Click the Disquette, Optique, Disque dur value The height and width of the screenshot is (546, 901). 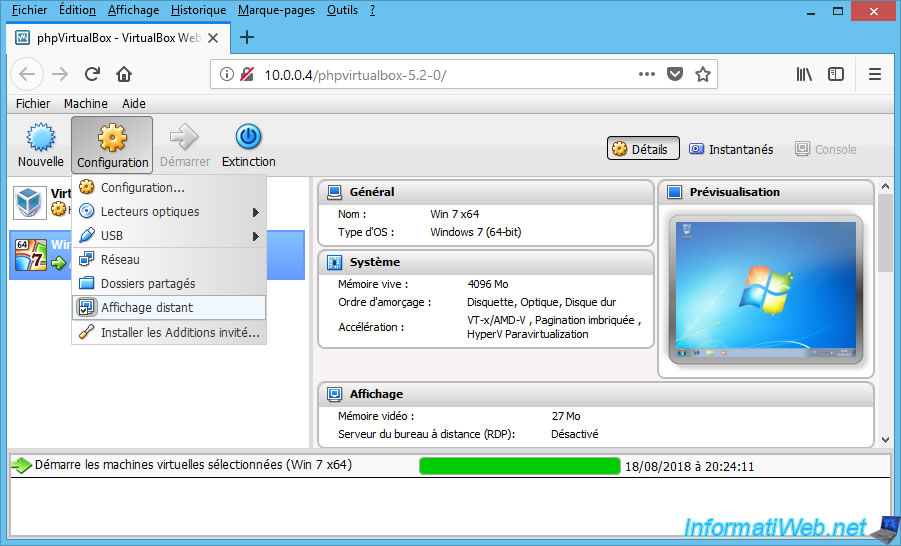541,302
